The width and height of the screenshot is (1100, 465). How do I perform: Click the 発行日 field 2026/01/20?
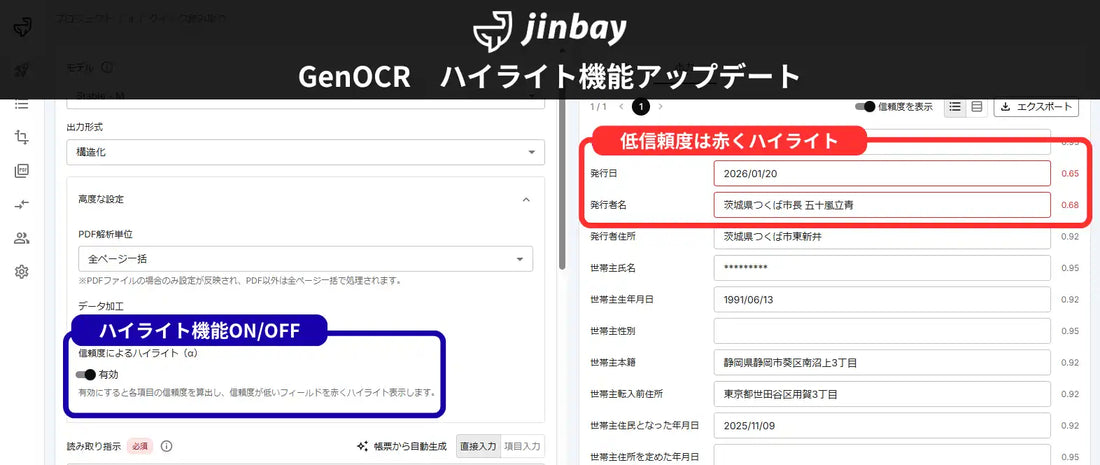(x=882, y=173)
